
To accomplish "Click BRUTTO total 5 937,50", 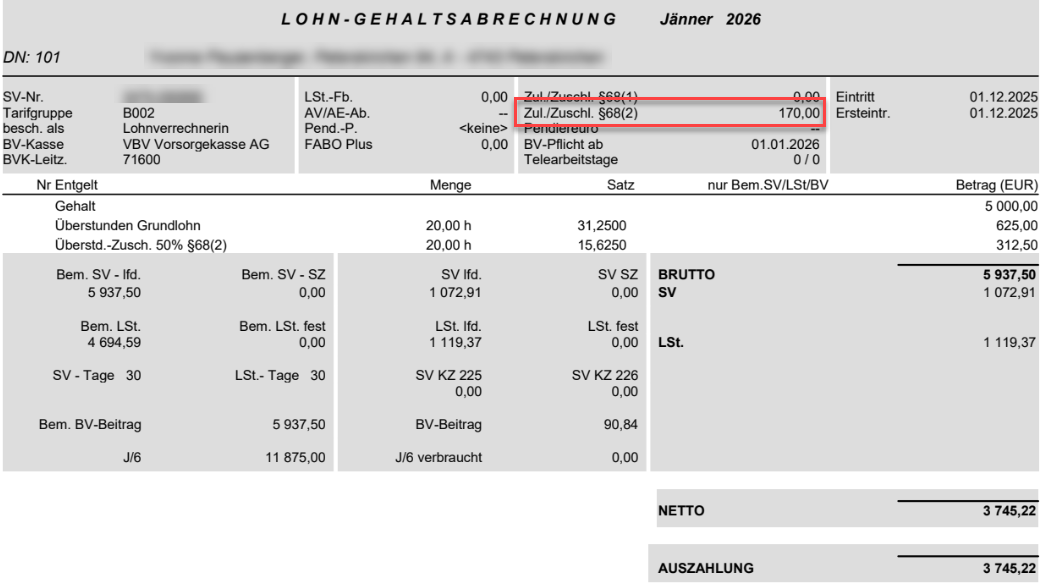I will coord(1009,275).
